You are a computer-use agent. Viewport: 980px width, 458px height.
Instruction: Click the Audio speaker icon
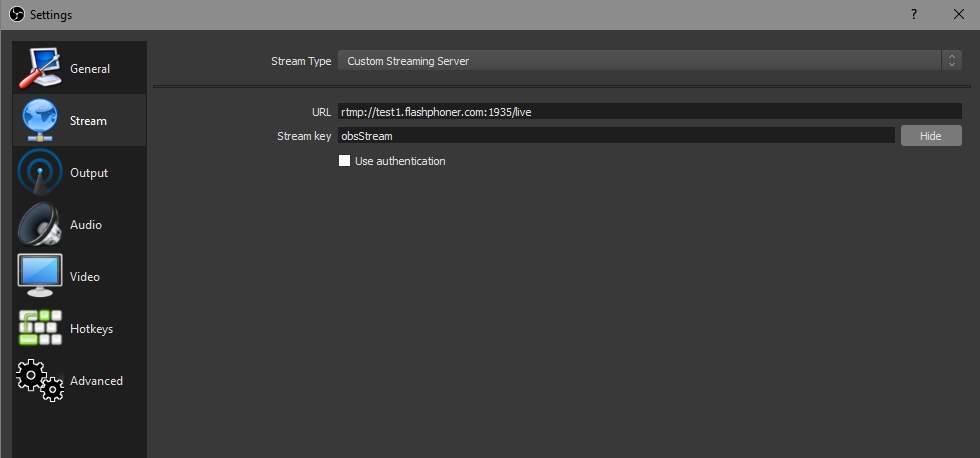40,225
